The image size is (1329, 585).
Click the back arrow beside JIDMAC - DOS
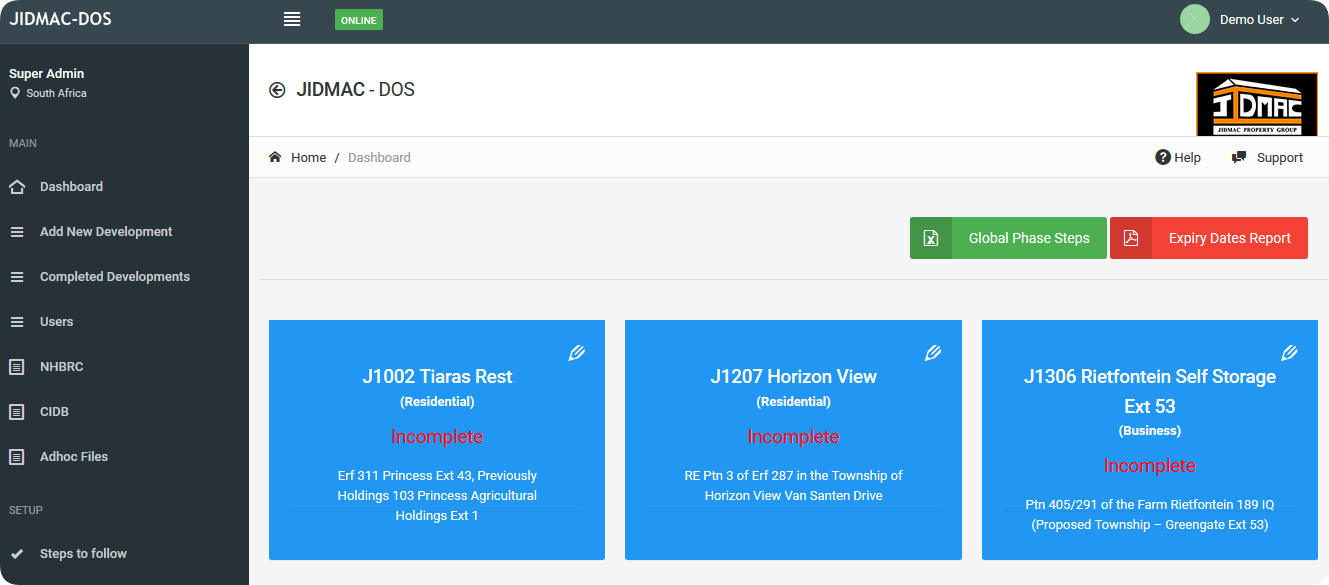pyautogui.click(x=277, y=90)
